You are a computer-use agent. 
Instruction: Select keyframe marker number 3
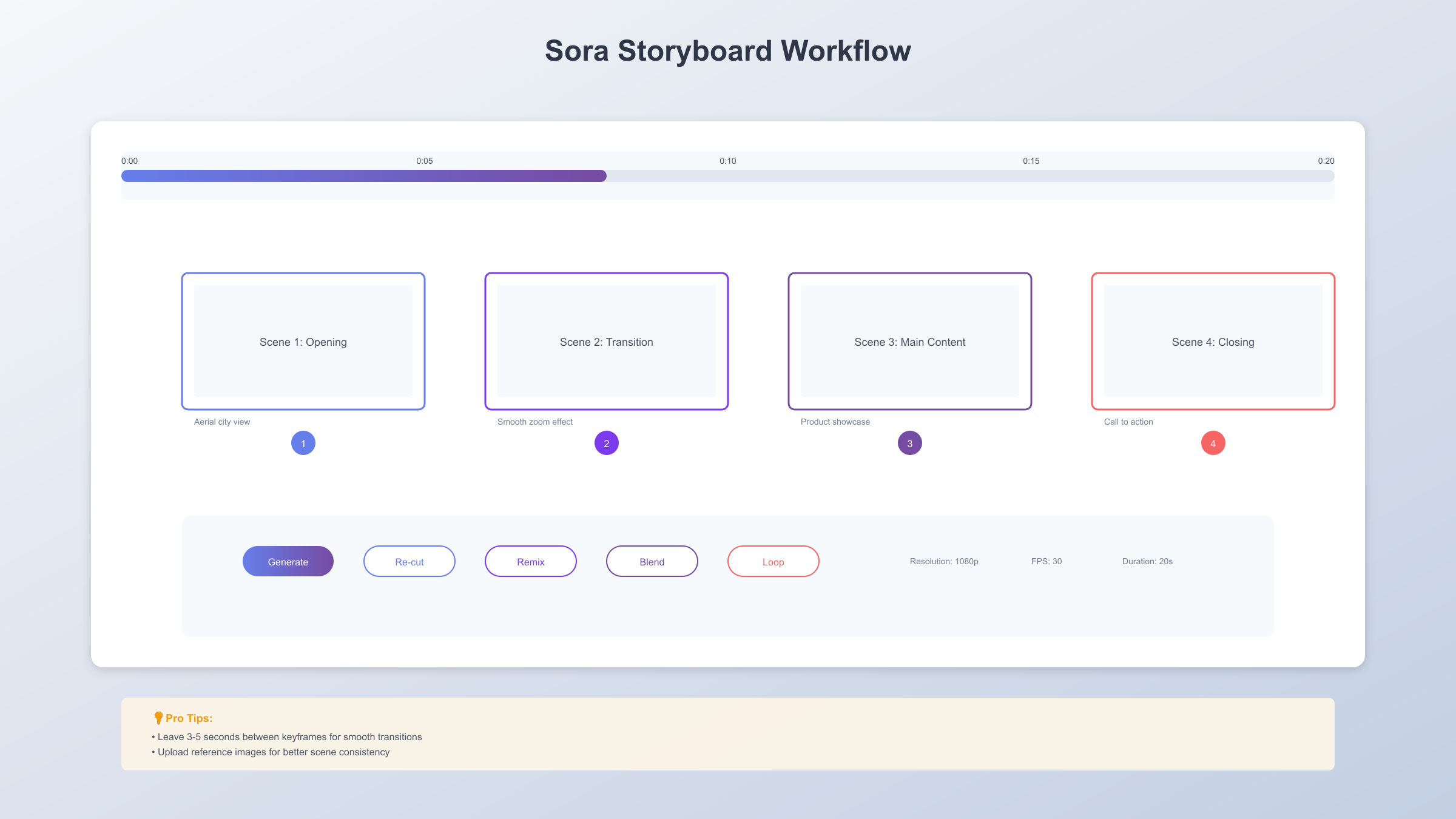(x=910, y=443)
